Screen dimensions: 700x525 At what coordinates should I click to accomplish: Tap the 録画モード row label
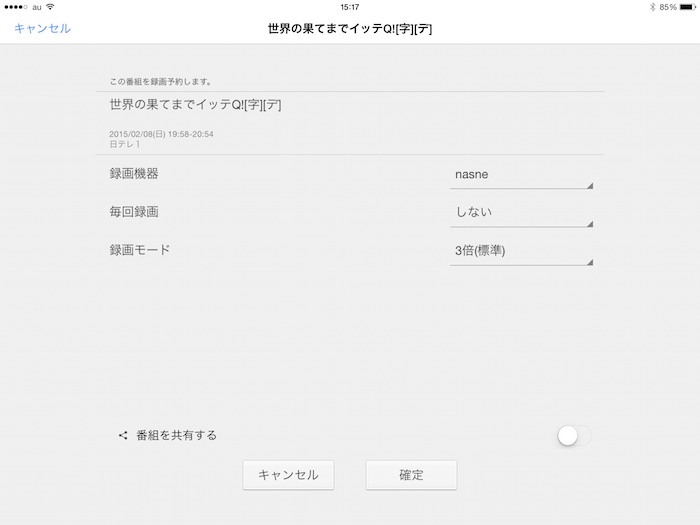(x=140, y=250)
